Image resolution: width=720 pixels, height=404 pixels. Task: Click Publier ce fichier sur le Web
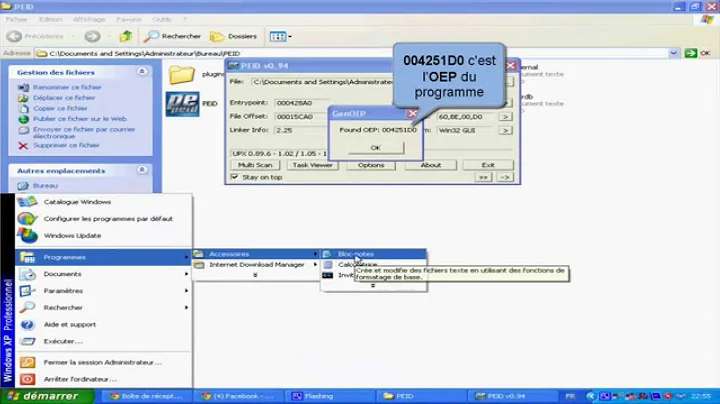(x=79, y=119)
